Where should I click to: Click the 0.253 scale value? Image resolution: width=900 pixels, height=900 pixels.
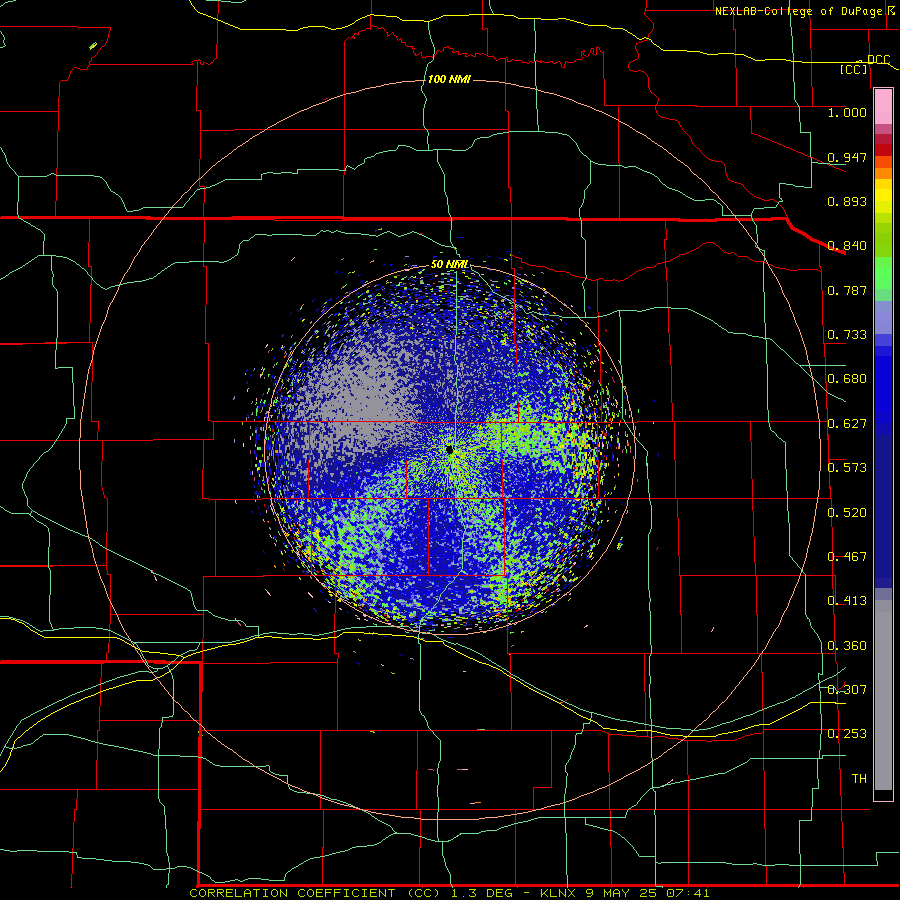point(847,734)
